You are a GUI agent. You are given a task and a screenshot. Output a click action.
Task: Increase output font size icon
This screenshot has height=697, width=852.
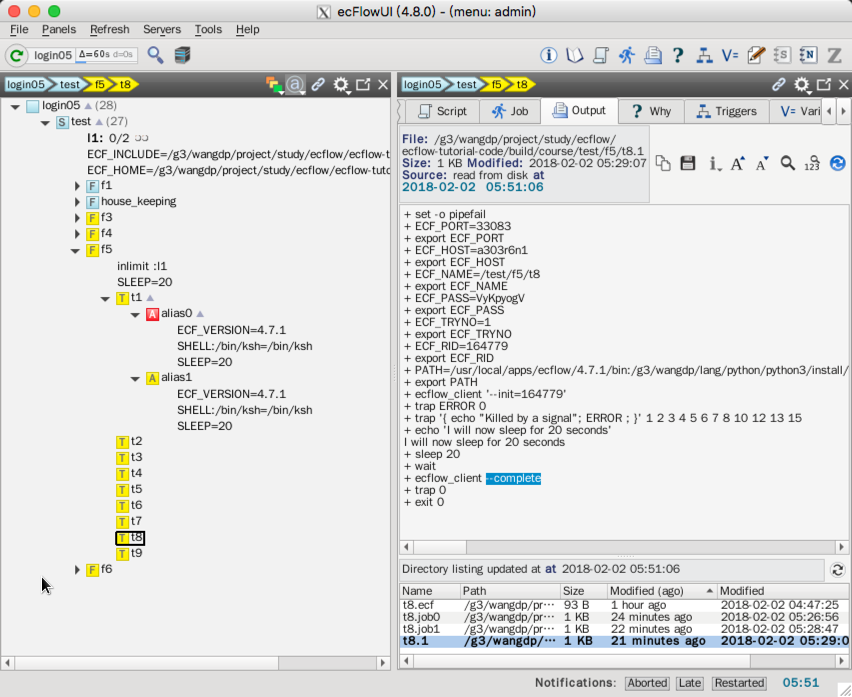coord(737,163)
